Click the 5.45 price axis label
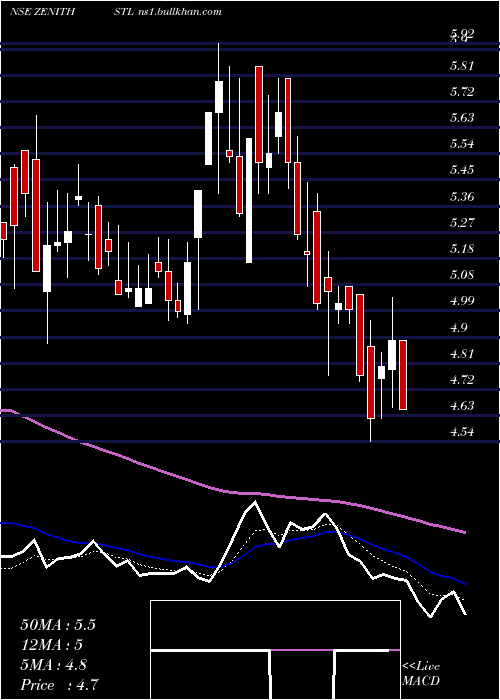 (x=462, y=170)
